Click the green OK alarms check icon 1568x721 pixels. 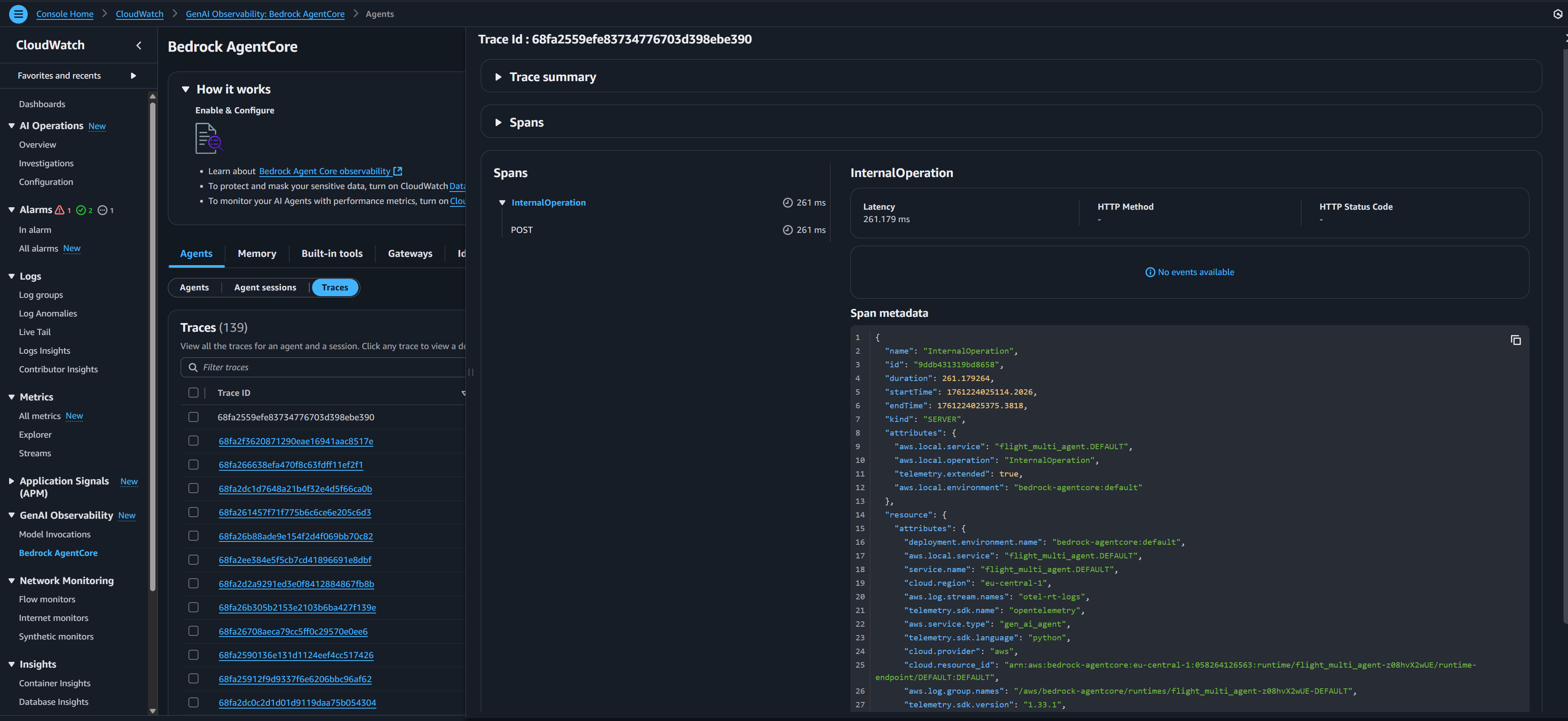(x=81, y=210)
